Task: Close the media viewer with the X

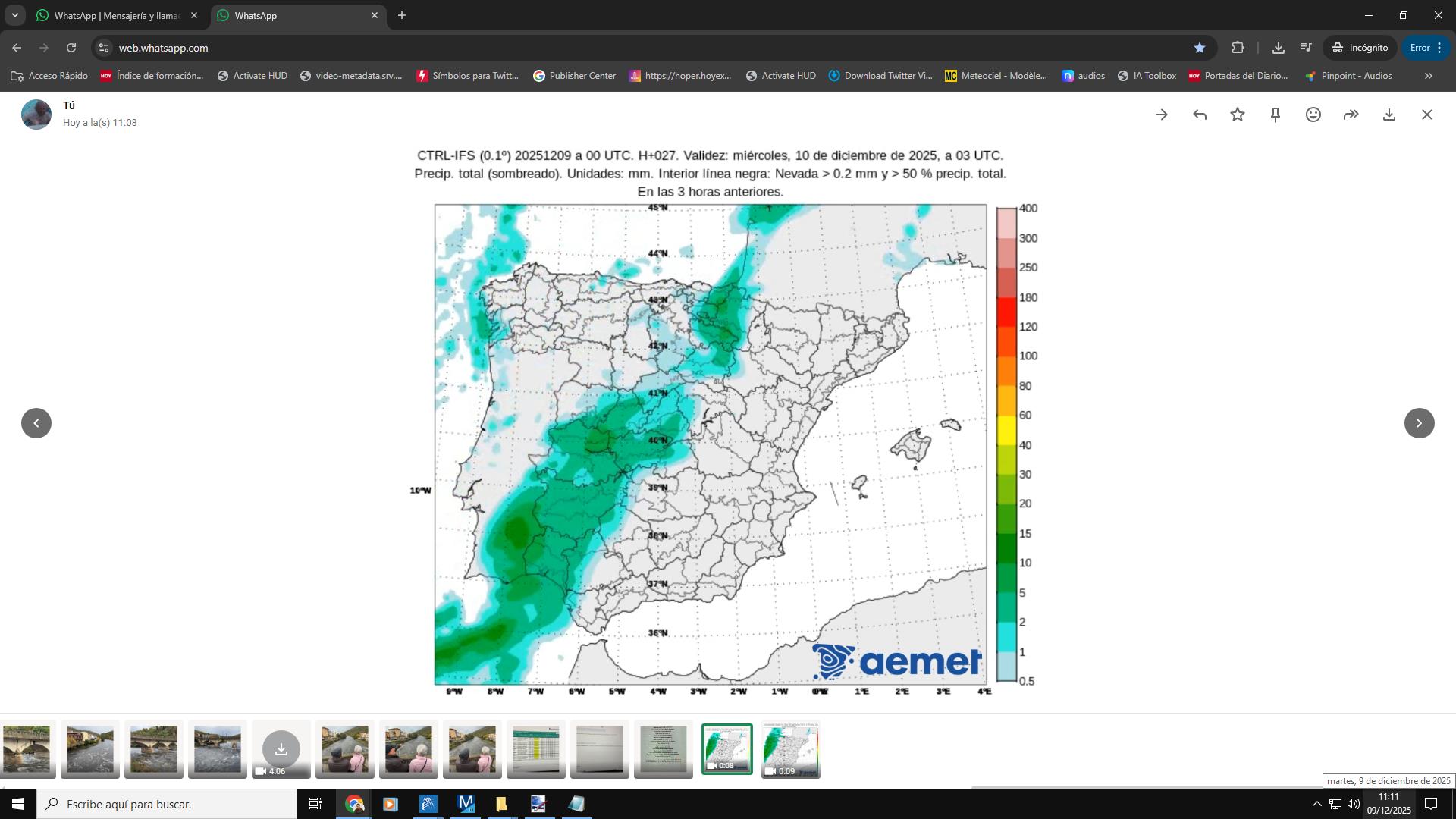Action: pos(1427,115)
